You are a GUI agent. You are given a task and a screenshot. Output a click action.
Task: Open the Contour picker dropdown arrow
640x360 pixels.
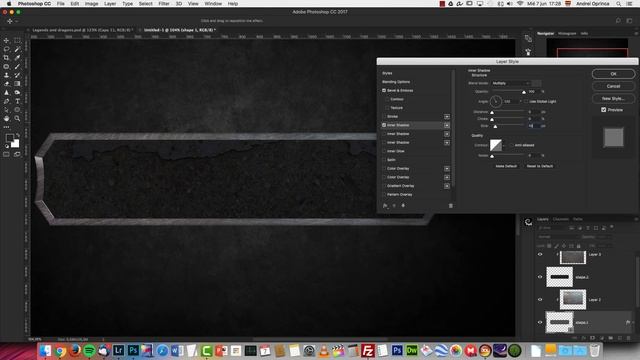pos(504,145)
